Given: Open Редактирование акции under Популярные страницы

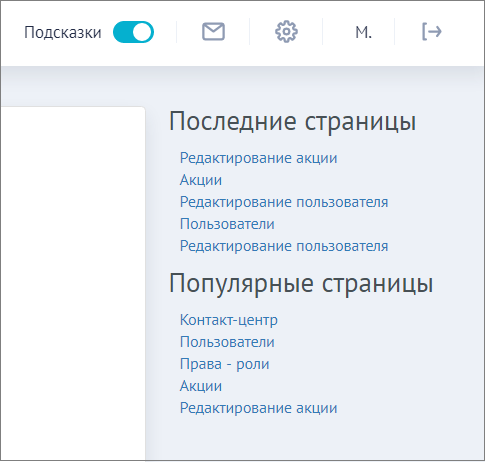Looking at the screenshot, I should (258, 408).
